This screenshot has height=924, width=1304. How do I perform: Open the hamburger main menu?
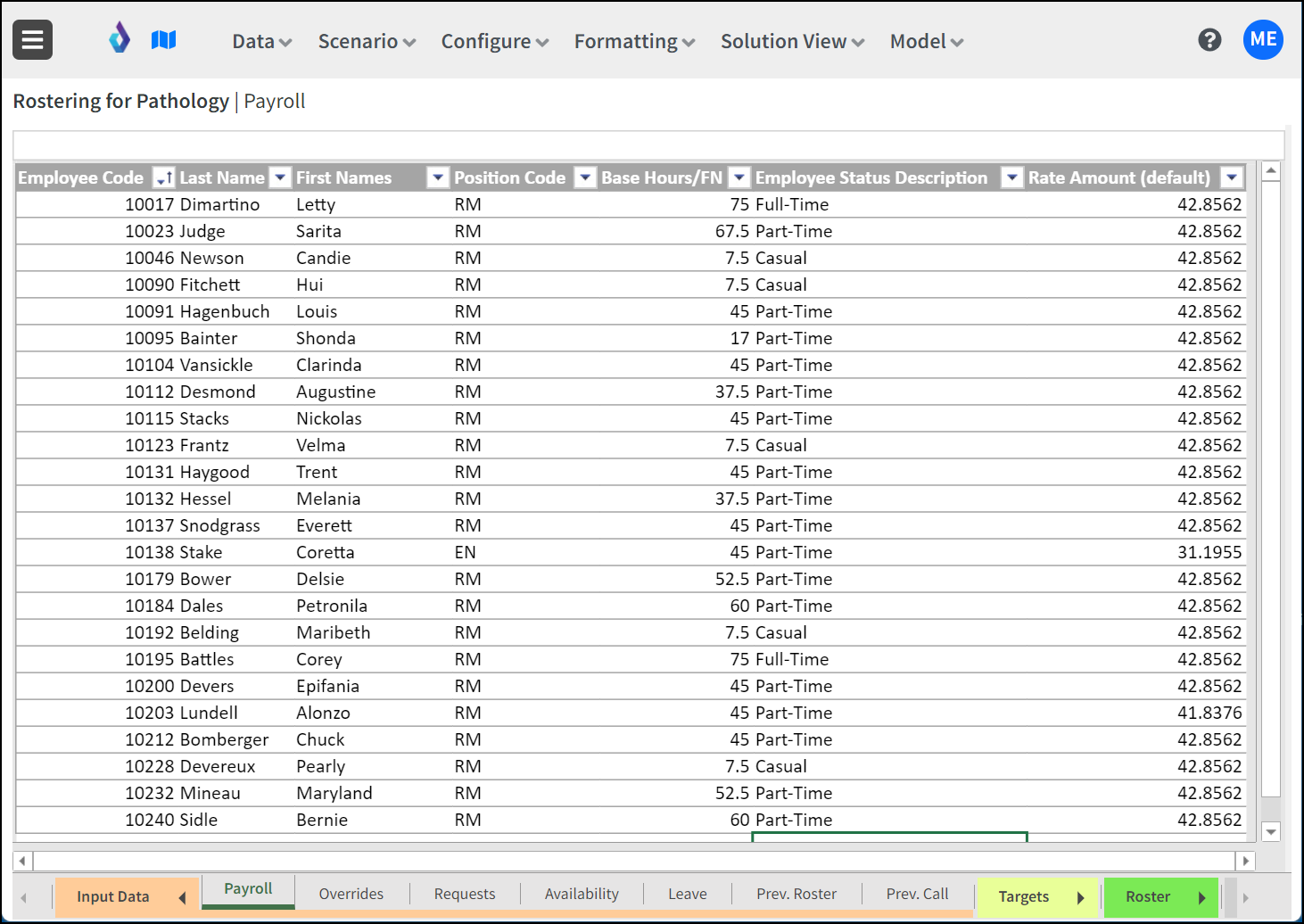point(32,40)
